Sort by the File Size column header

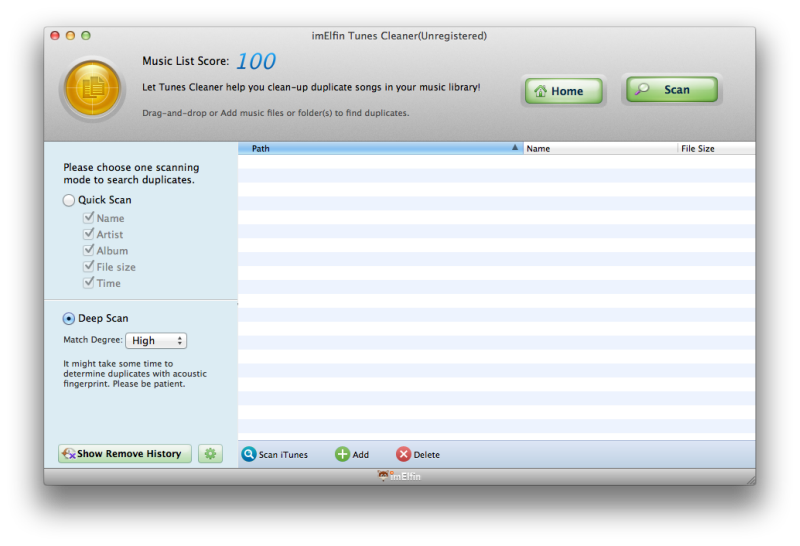(x=716, y=148)
